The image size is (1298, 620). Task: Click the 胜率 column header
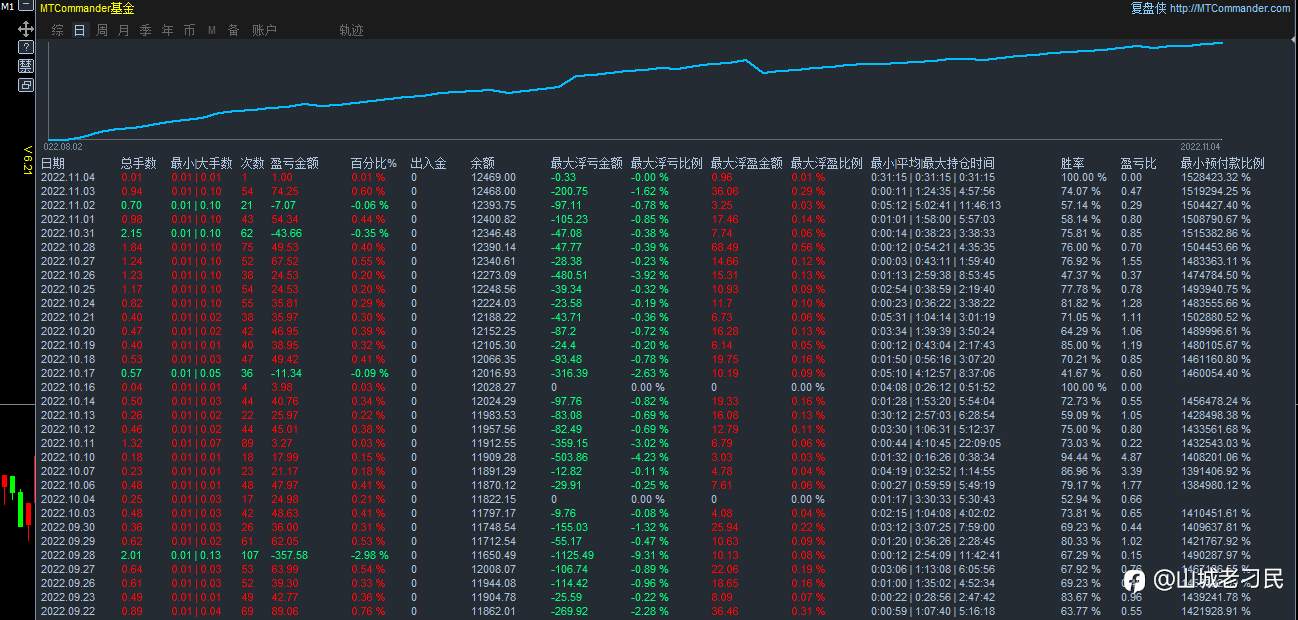tap(1072, 163)
